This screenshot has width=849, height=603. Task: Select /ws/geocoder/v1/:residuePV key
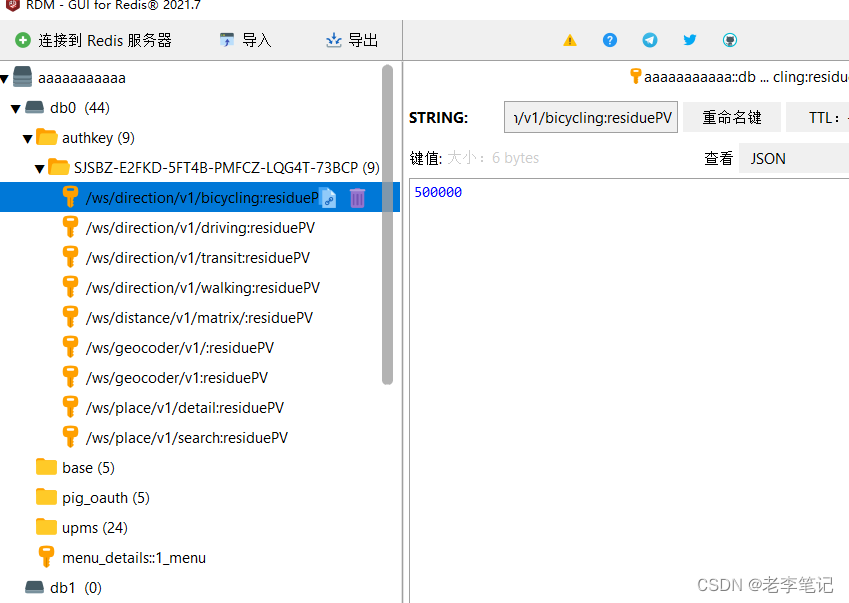point(180,347)
